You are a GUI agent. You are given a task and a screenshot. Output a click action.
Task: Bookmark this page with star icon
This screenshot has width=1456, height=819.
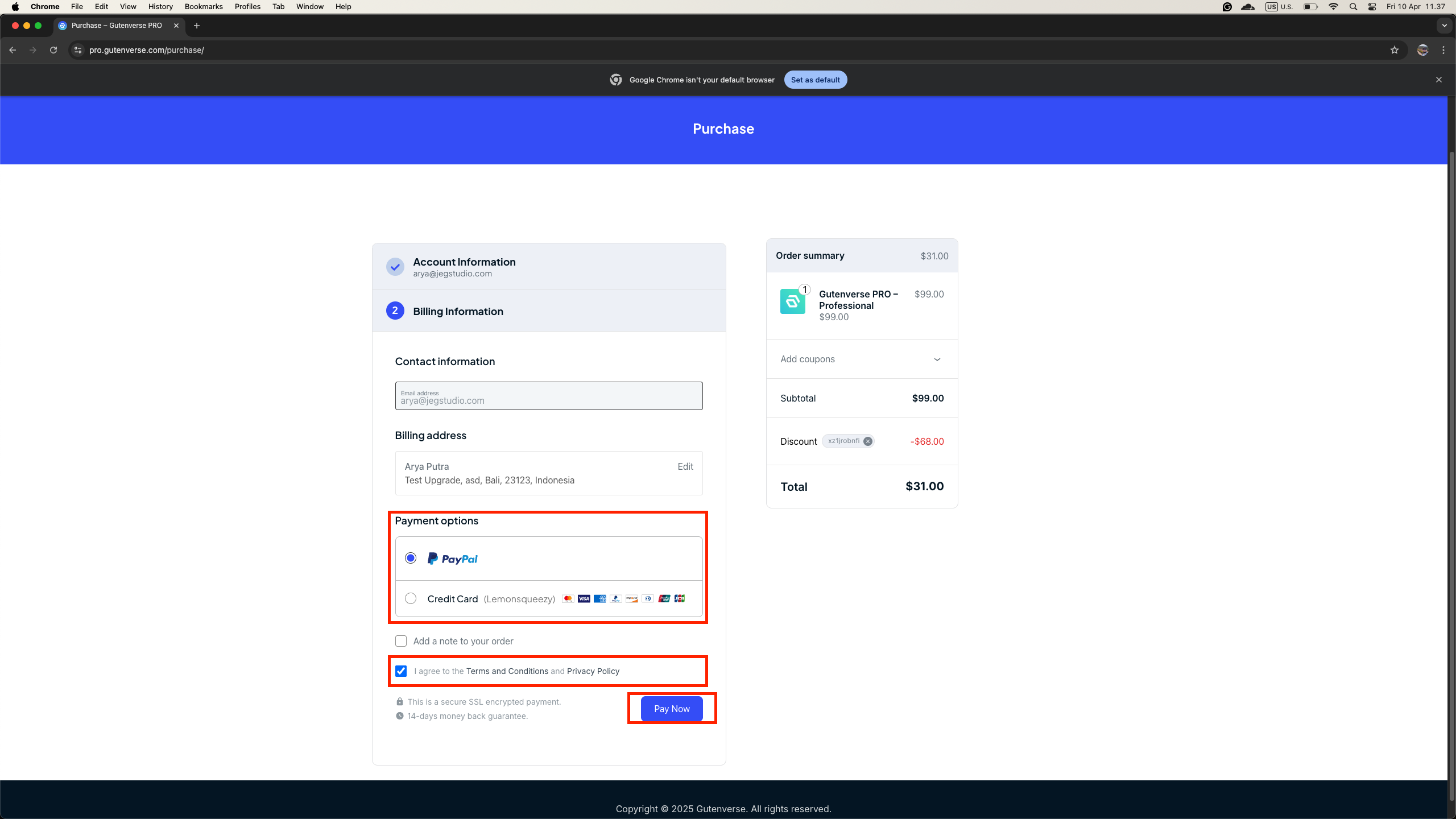click(x=1394, y=50)
